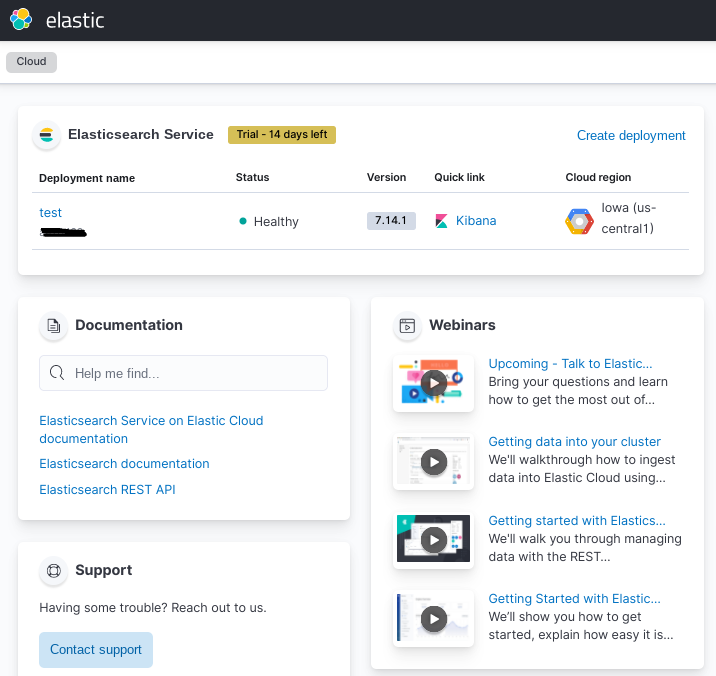This screenshot has height=676, width=716.
Task: Focus the Help me find search field
Action: click(x=184, y=373)
